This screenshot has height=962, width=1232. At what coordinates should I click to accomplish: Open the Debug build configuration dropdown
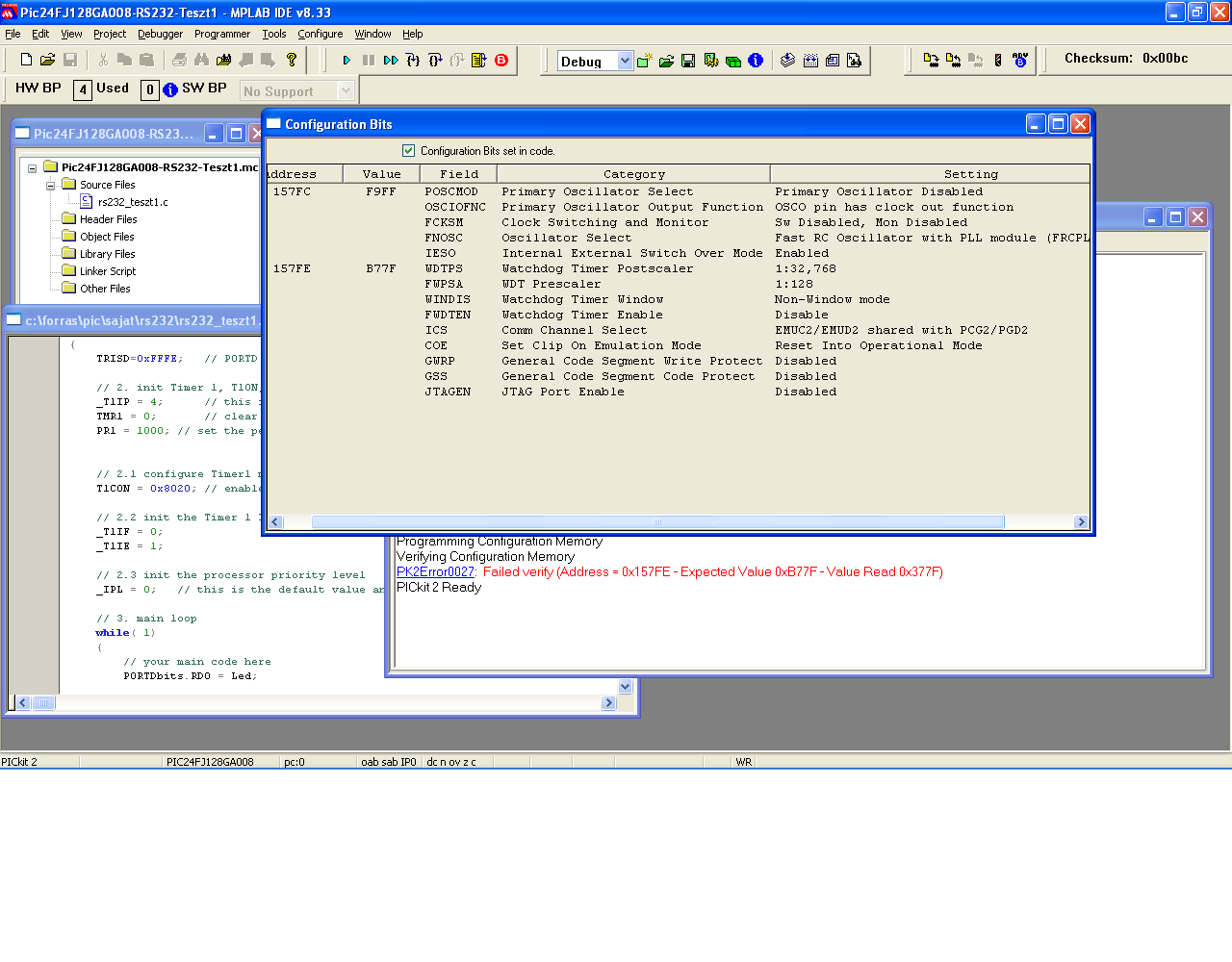pyautogui.click(x=625, y=61)
